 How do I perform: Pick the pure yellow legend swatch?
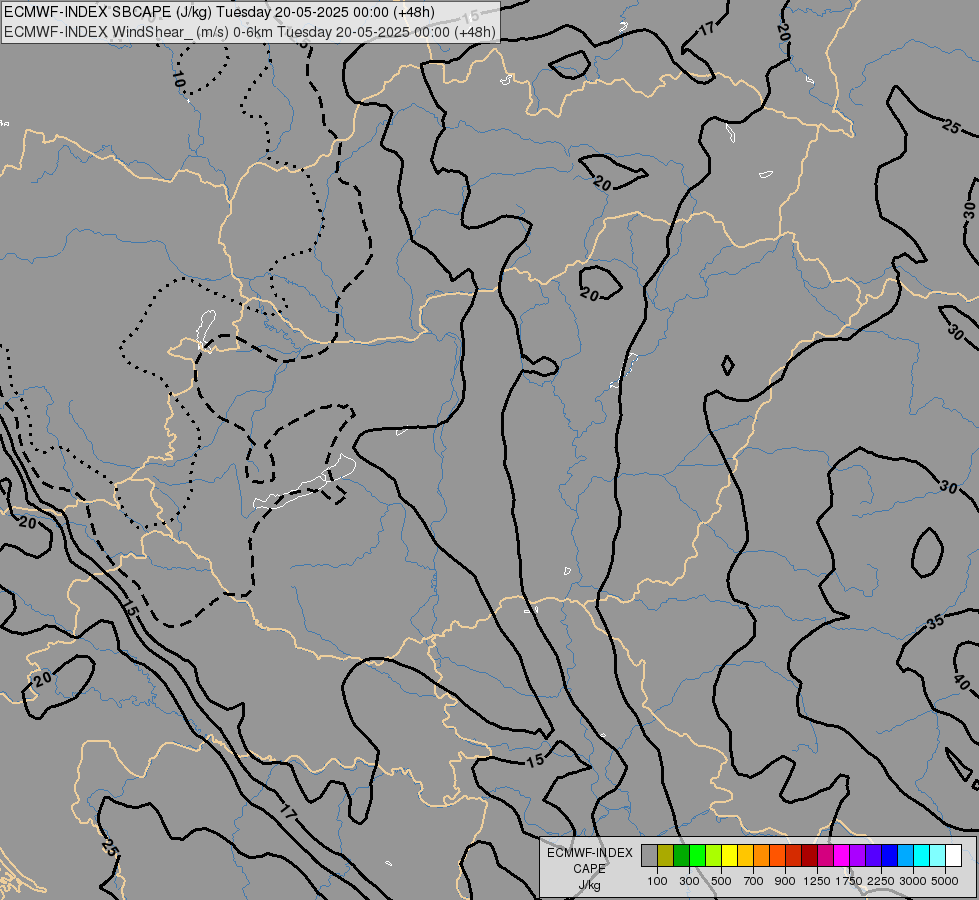(729, 856)
